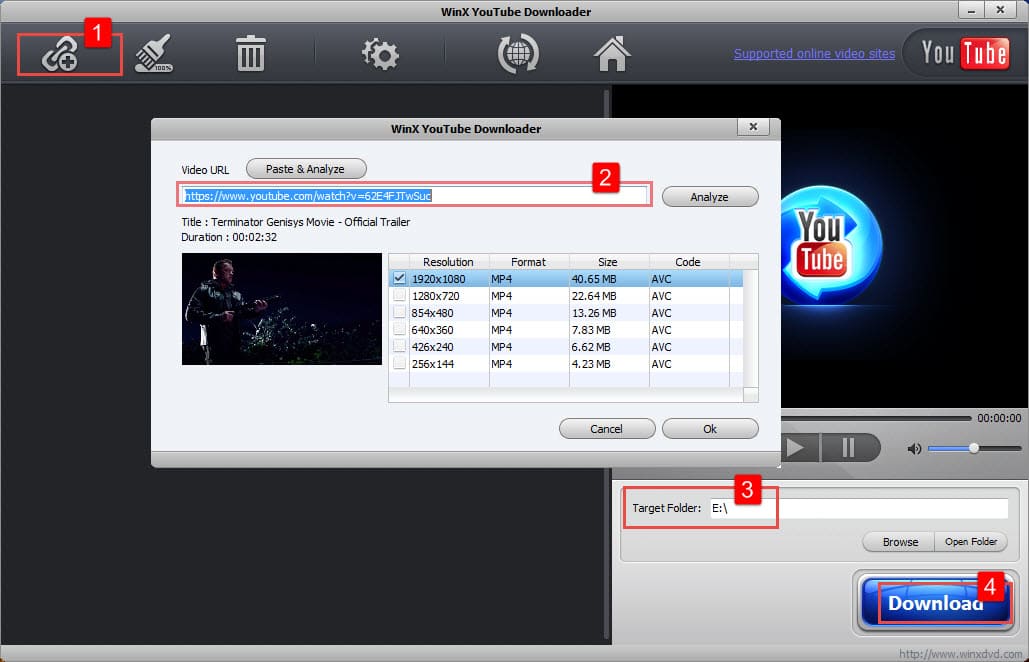Check the 426x240 resolution checkbox
Image resolution: width=1029 pixels, height=662 pixels.
point(399,346)
